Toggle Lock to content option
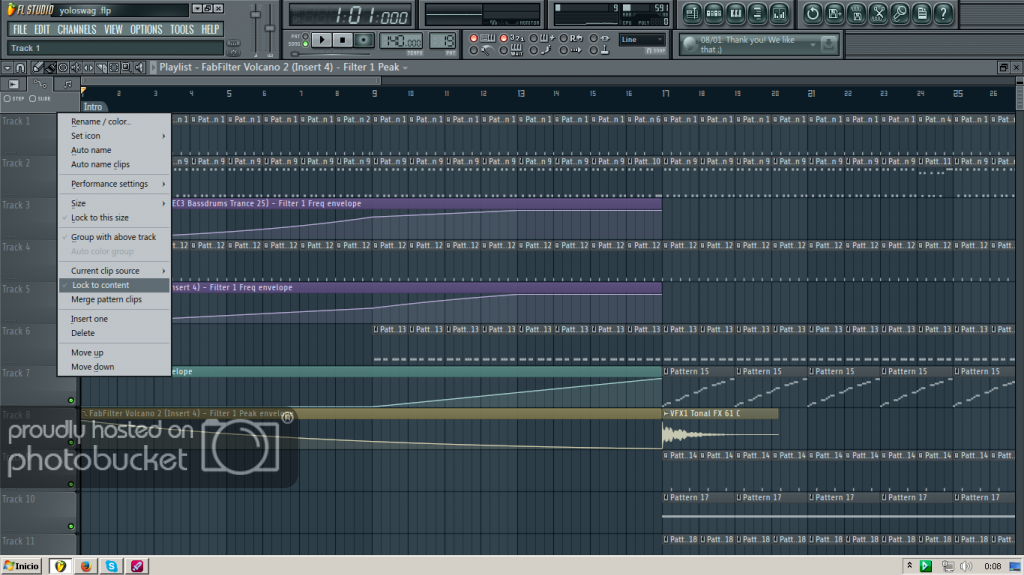 100,285
